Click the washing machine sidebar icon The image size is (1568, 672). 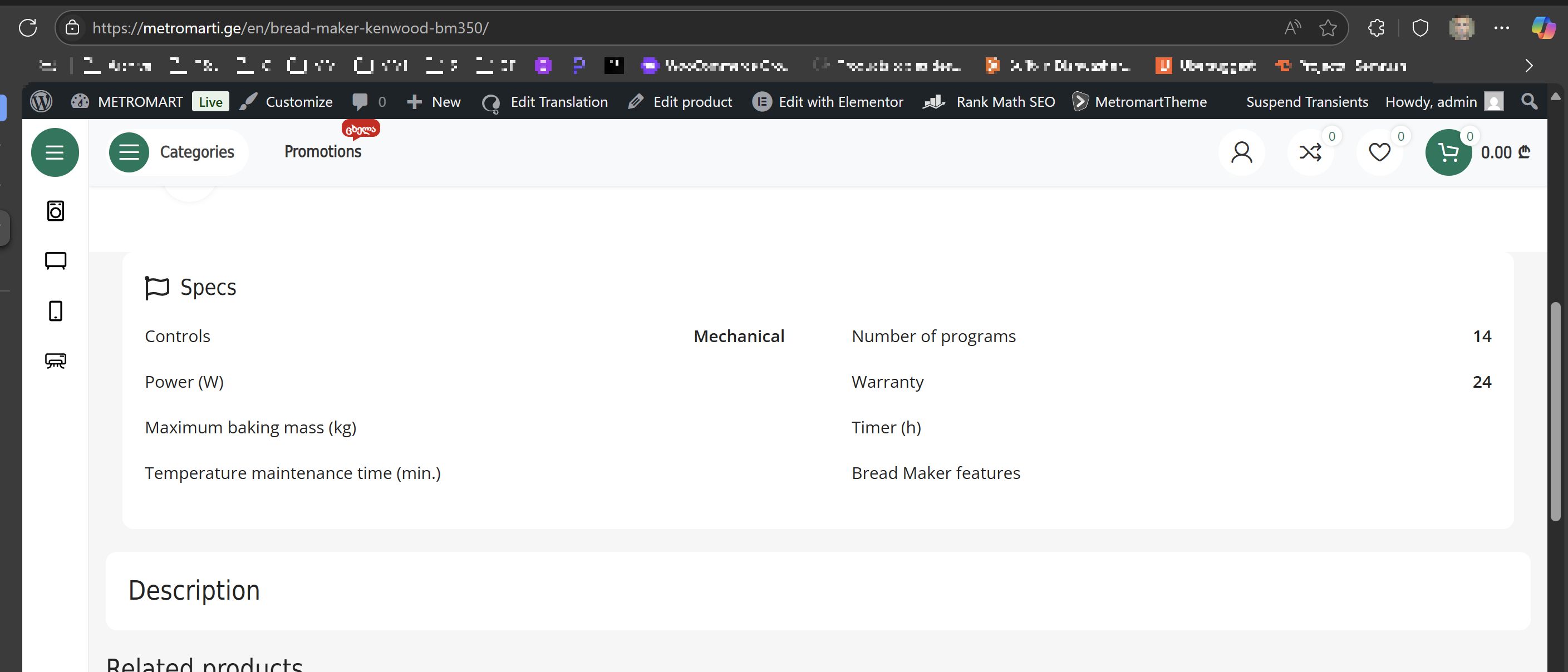[x=56, y=211]
